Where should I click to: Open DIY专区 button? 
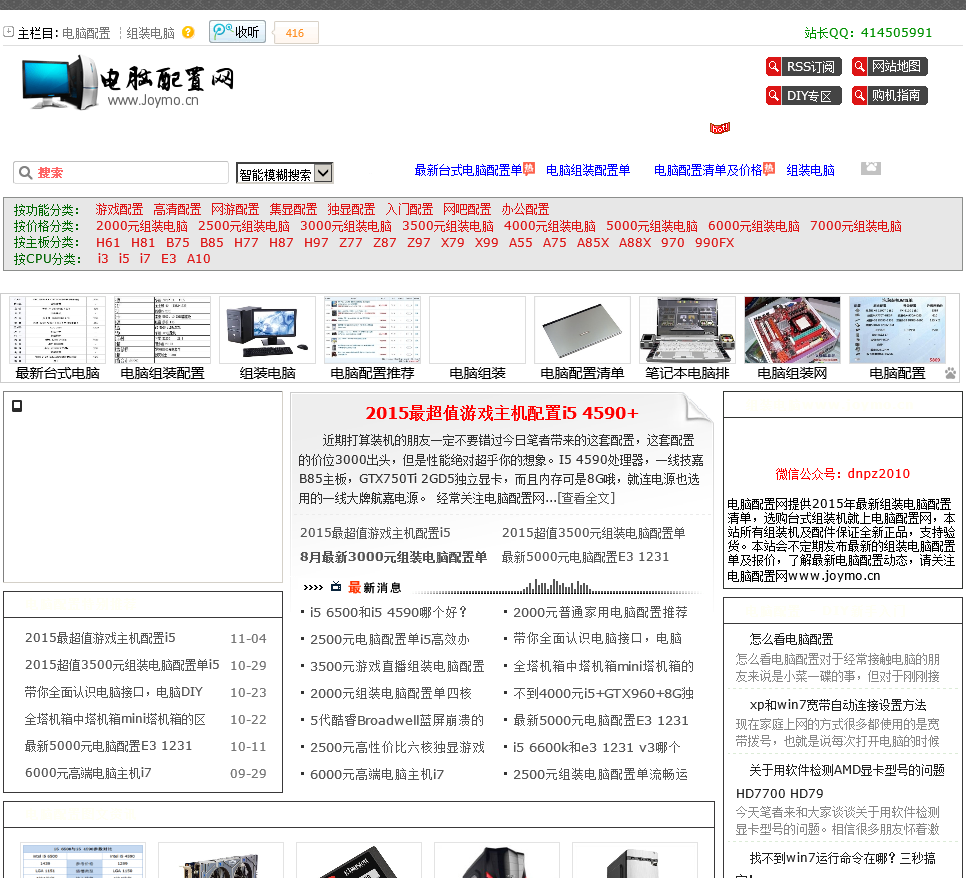803,96
